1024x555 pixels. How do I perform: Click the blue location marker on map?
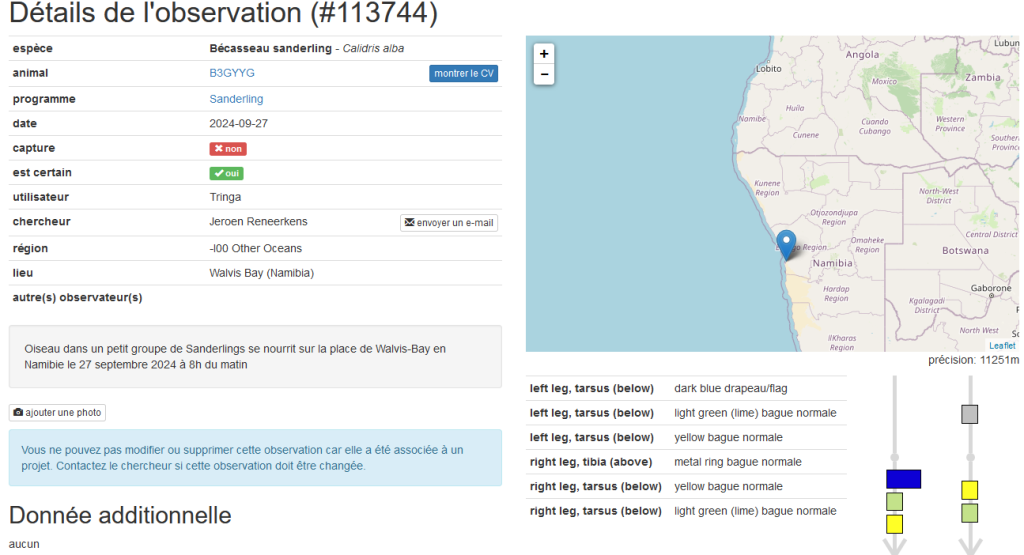(787, 243)
